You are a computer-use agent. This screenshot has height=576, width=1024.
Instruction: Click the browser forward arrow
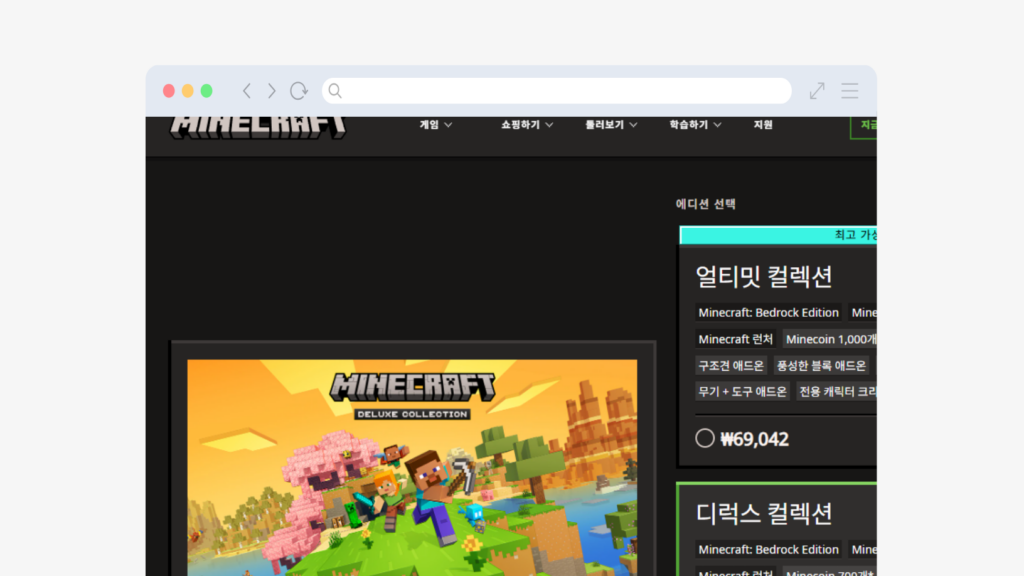point(272,91)
